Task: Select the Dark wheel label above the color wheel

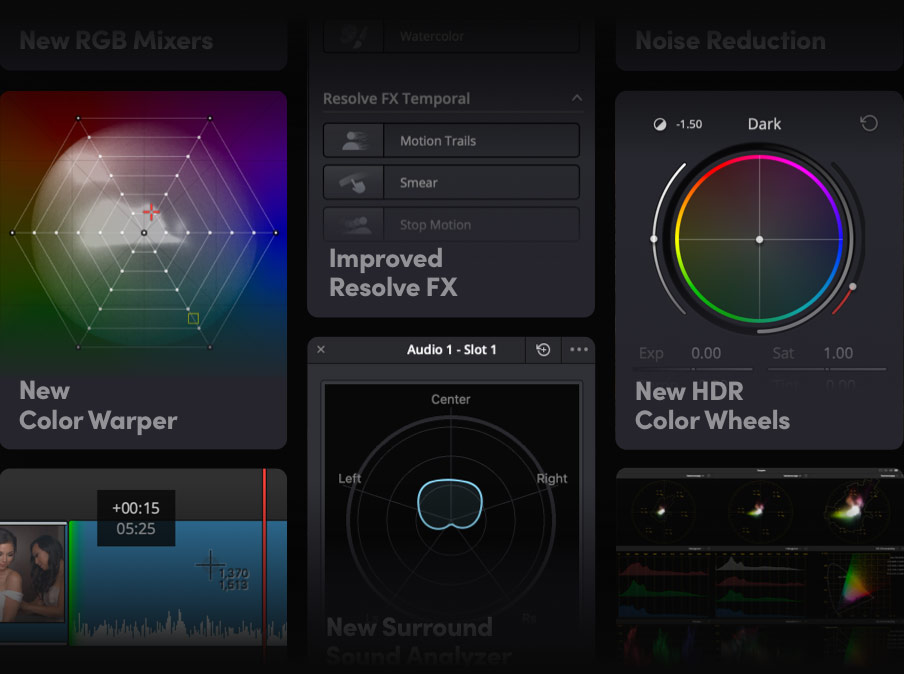Action: [763, 124]
